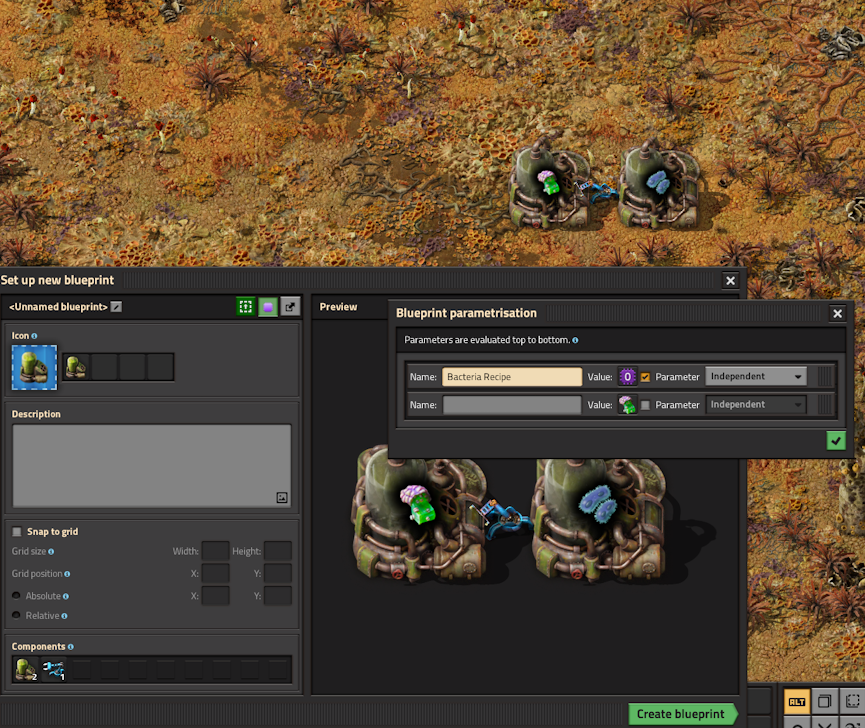Uncheck Parameter for Bacteria Recipe row
865x728 pixels.
tap(645, 377)
